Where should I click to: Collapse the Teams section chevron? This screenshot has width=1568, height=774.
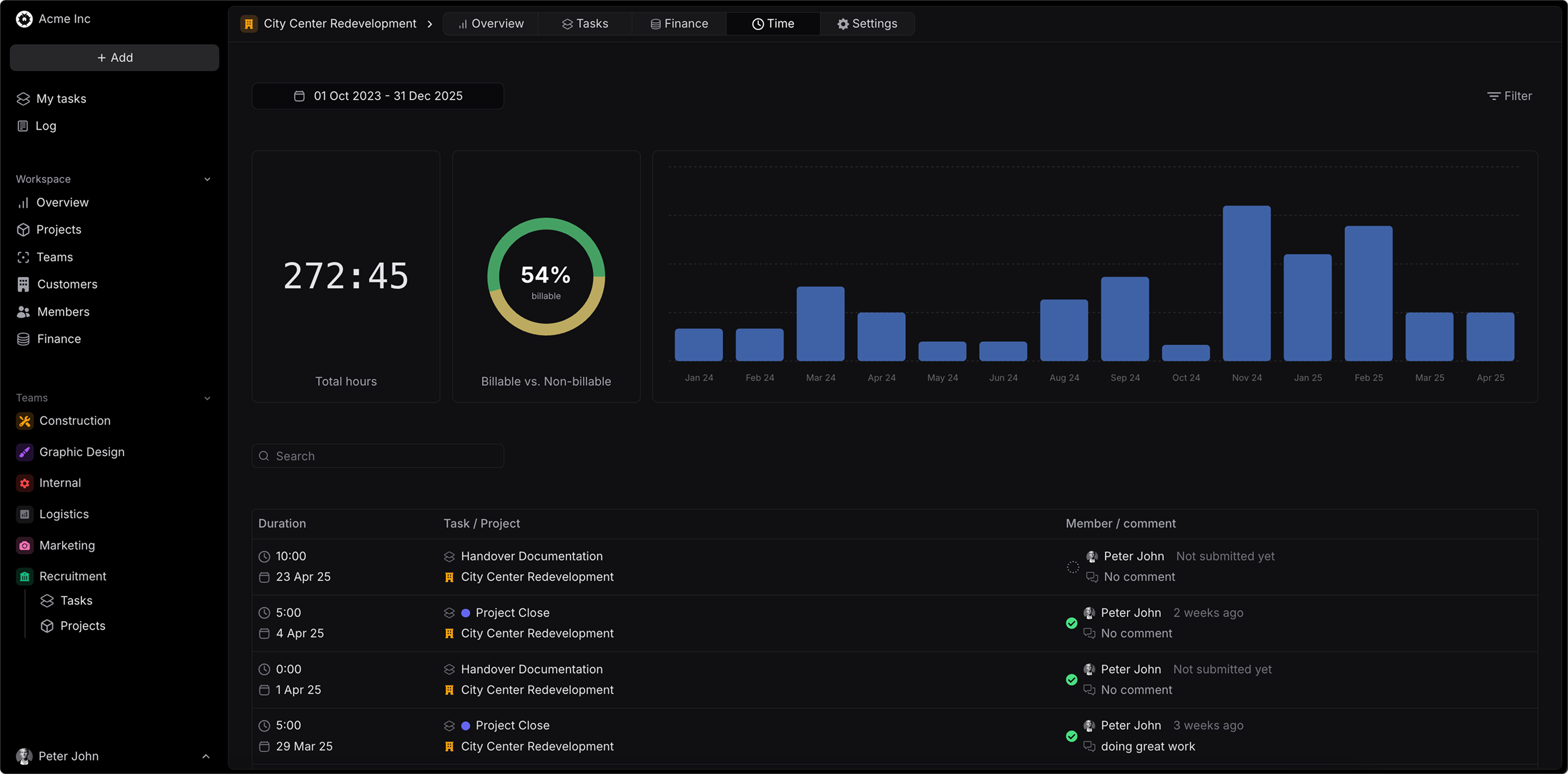[207, 398]
